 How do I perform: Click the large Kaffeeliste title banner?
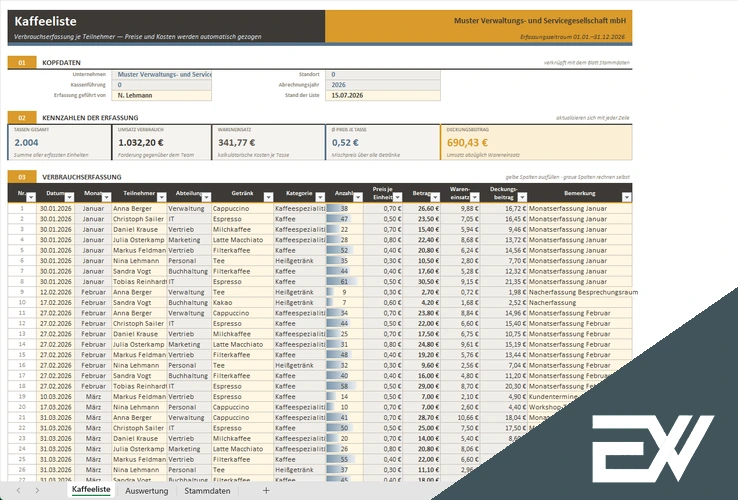[x=45, y=21]
